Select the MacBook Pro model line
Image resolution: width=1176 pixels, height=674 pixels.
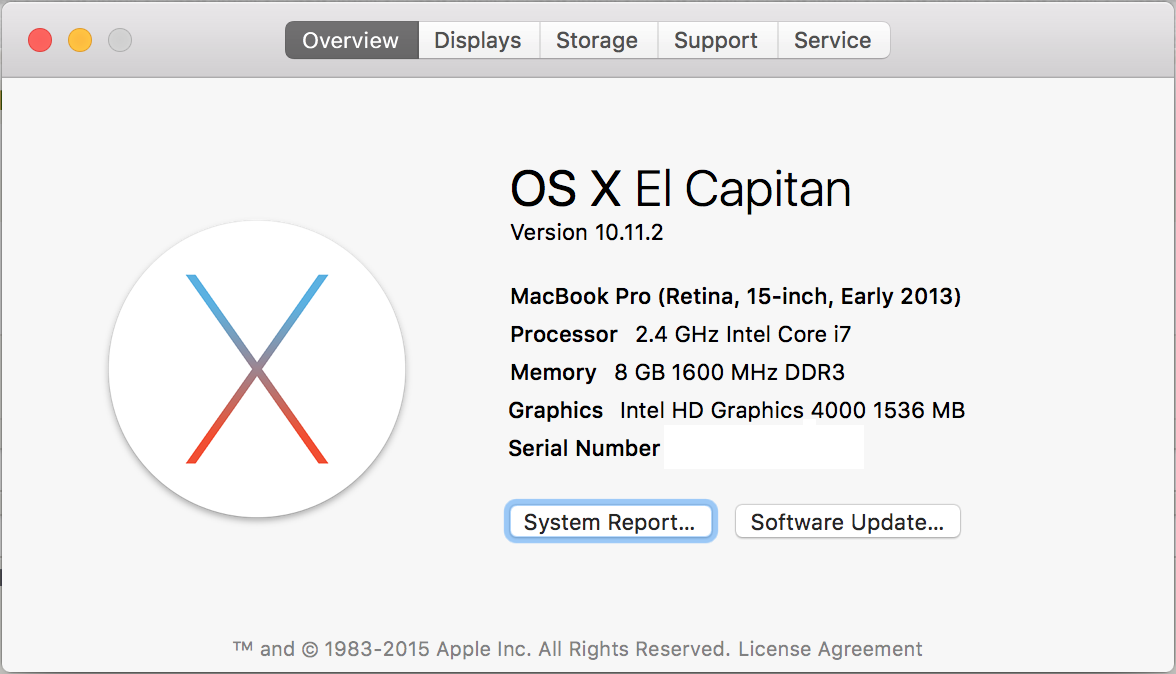point(735,296)
